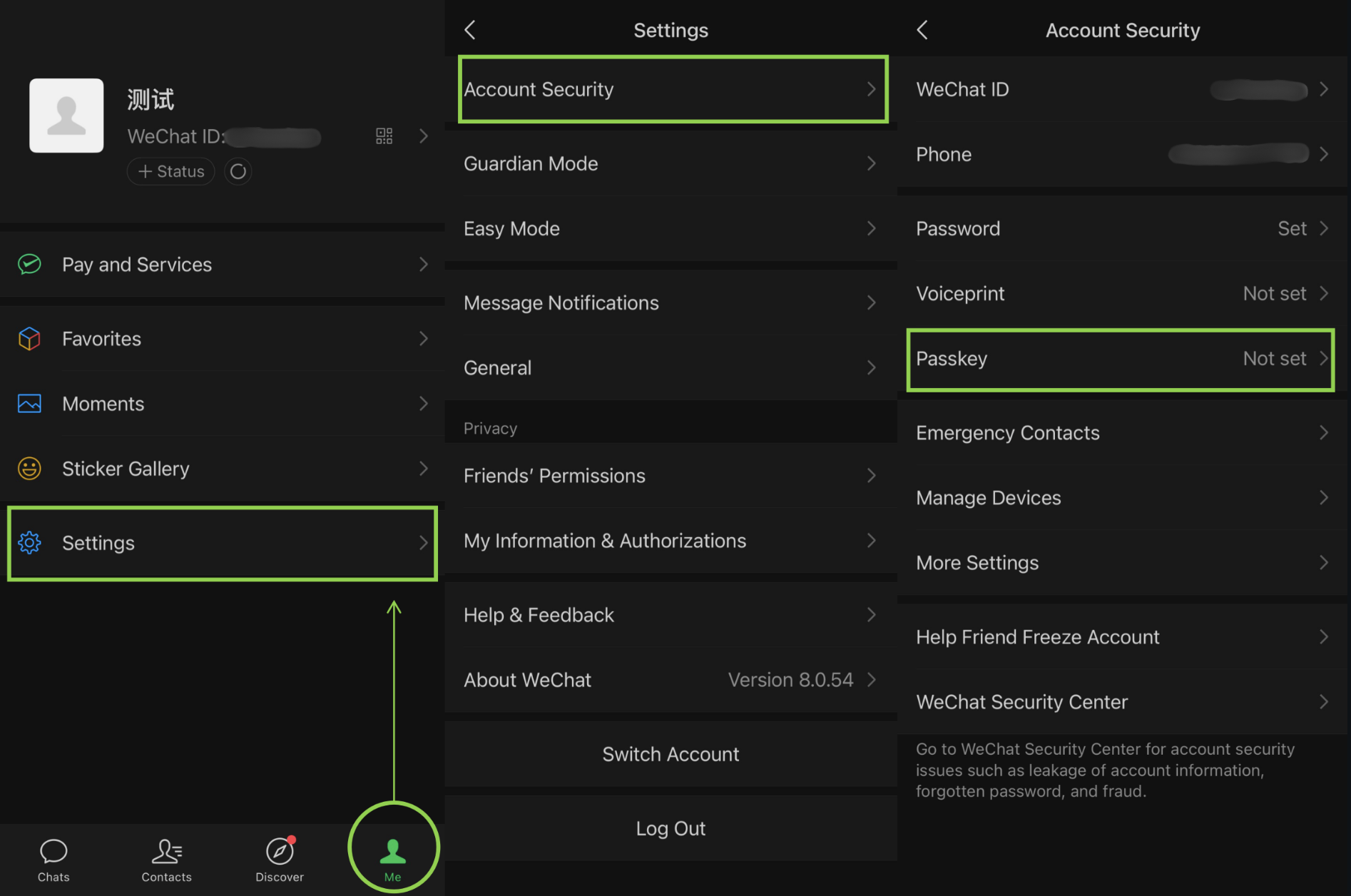Expand the Account Security row chevron

click(x=872, y=89)
